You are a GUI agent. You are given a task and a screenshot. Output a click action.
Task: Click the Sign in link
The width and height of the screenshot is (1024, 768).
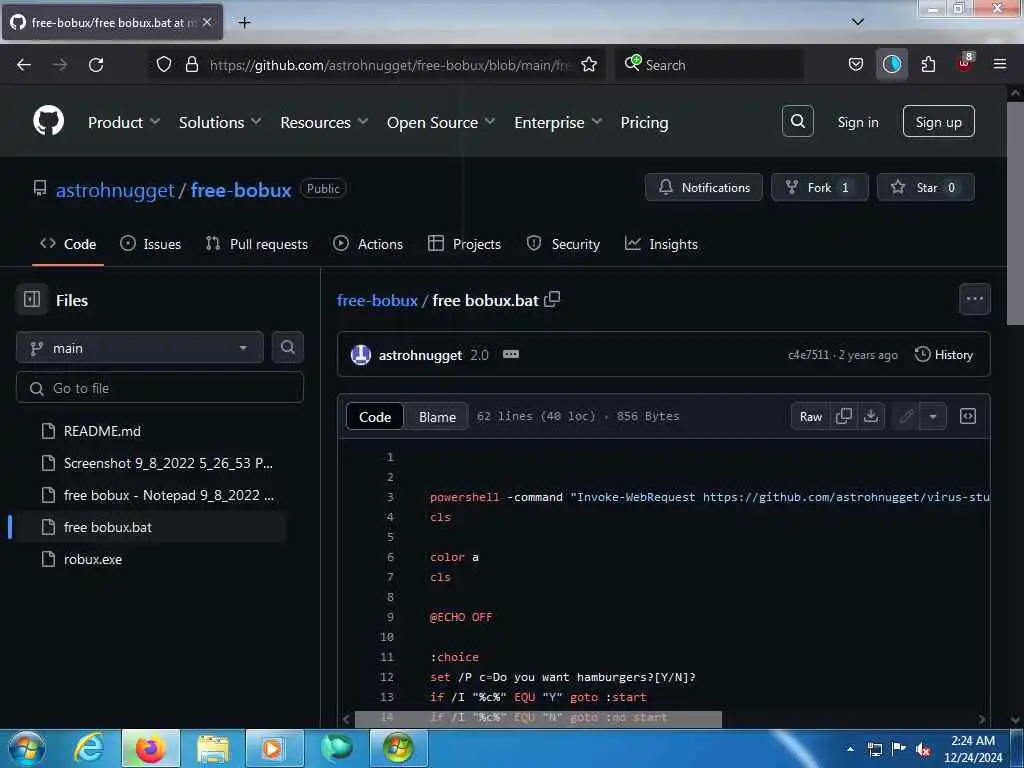(857, 122)
